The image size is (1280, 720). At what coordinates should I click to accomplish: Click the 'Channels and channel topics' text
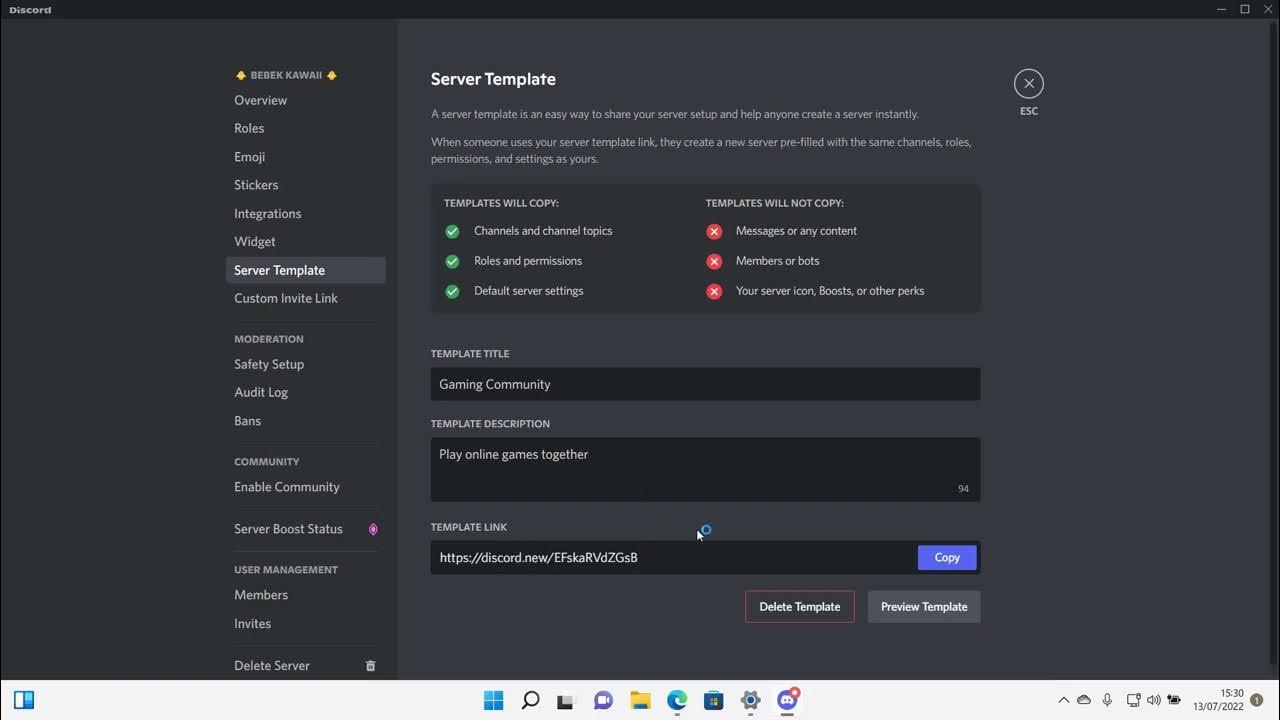tap(543, 231)
